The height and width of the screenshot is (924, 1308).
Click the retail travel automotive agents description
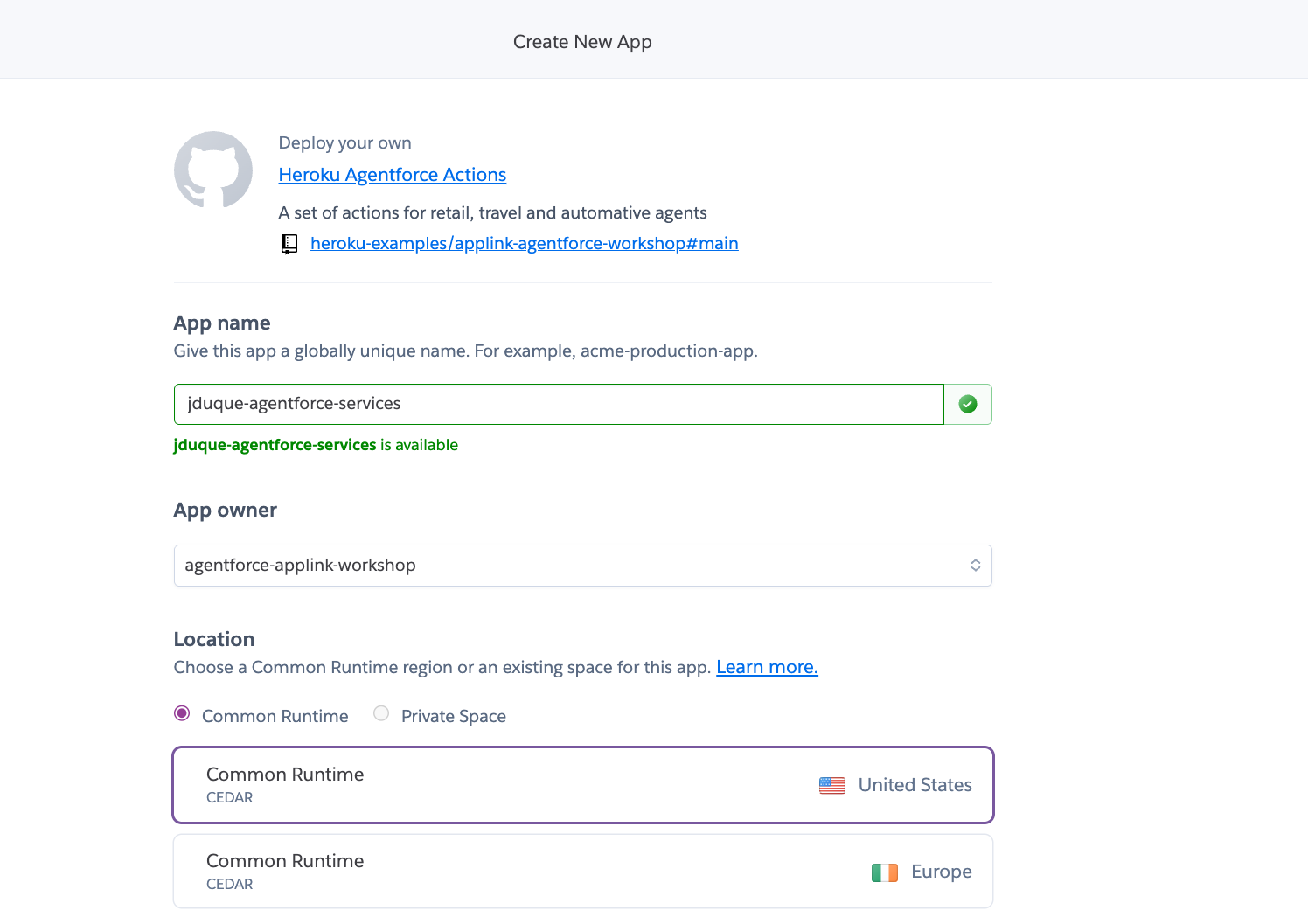click(x=492, y=212)
